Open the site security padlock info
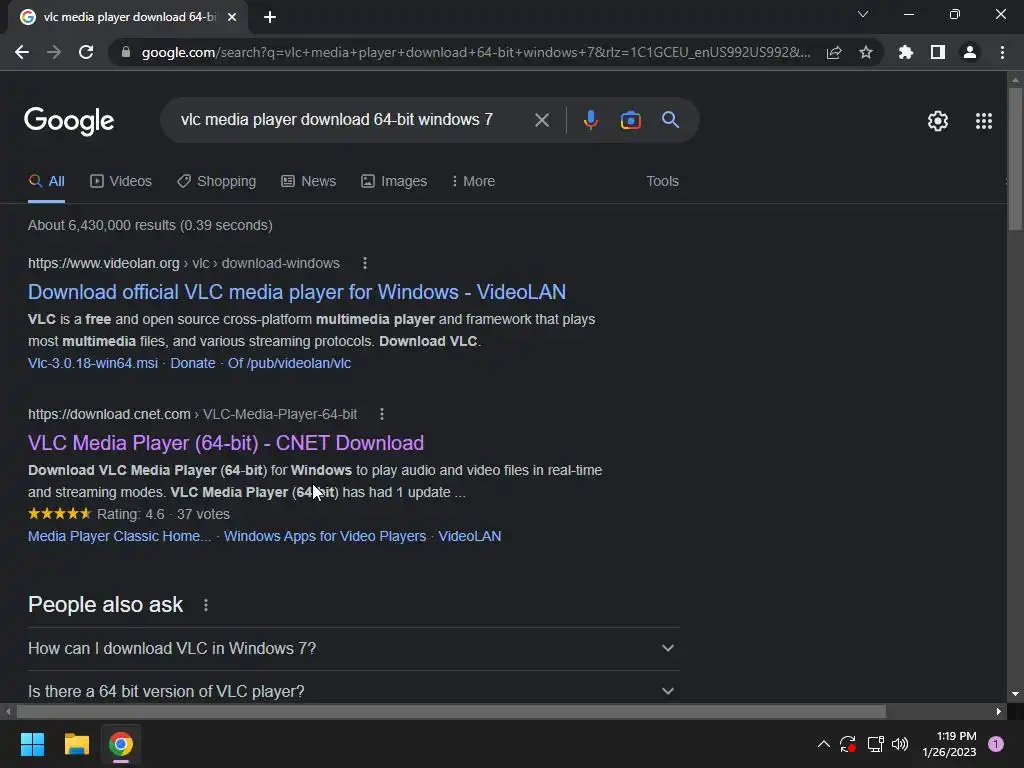Screen dimensions: 1024x768 126,52
